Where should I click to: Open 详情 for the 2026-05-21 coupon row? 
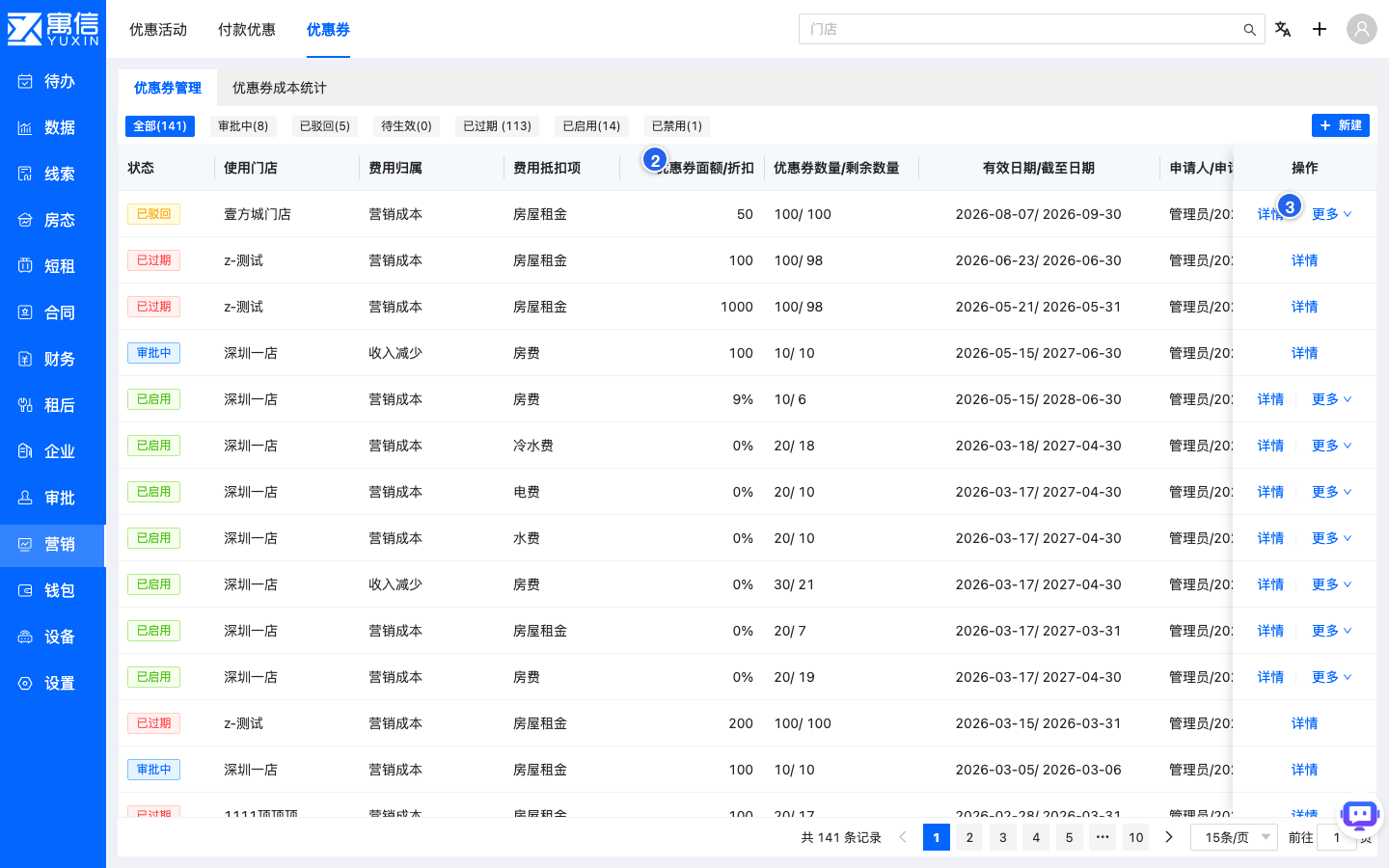1305,307
